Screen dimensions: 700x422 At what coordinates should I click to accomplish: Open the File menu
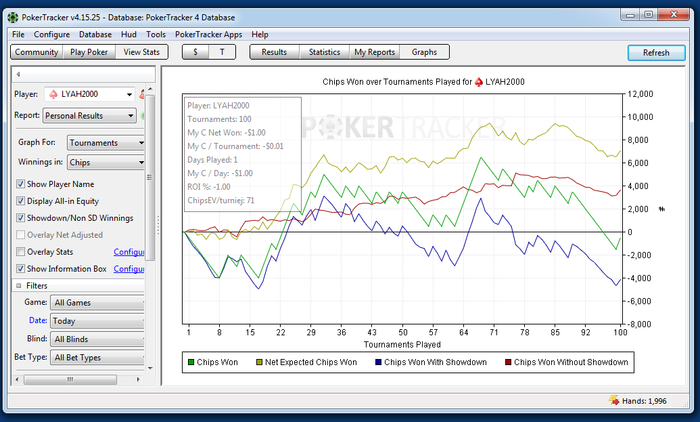point(18,34)
